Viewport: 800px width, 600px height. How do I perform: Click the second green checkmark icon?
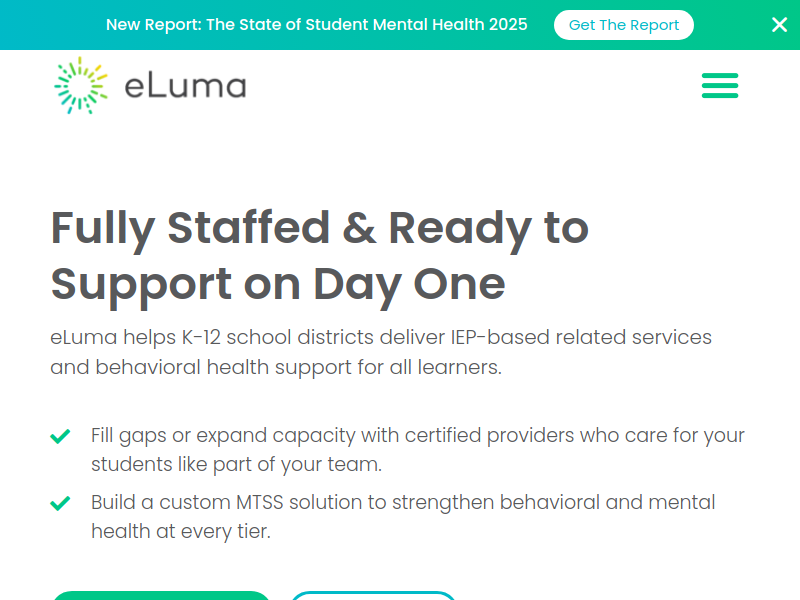pyautogui.click(x=60, y=503)
